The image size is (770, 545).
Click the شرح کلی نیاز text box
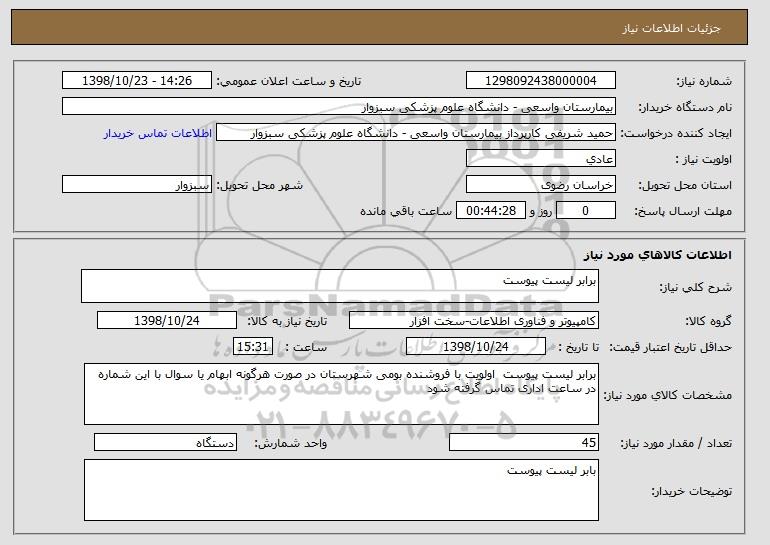(x=340, y=286)
